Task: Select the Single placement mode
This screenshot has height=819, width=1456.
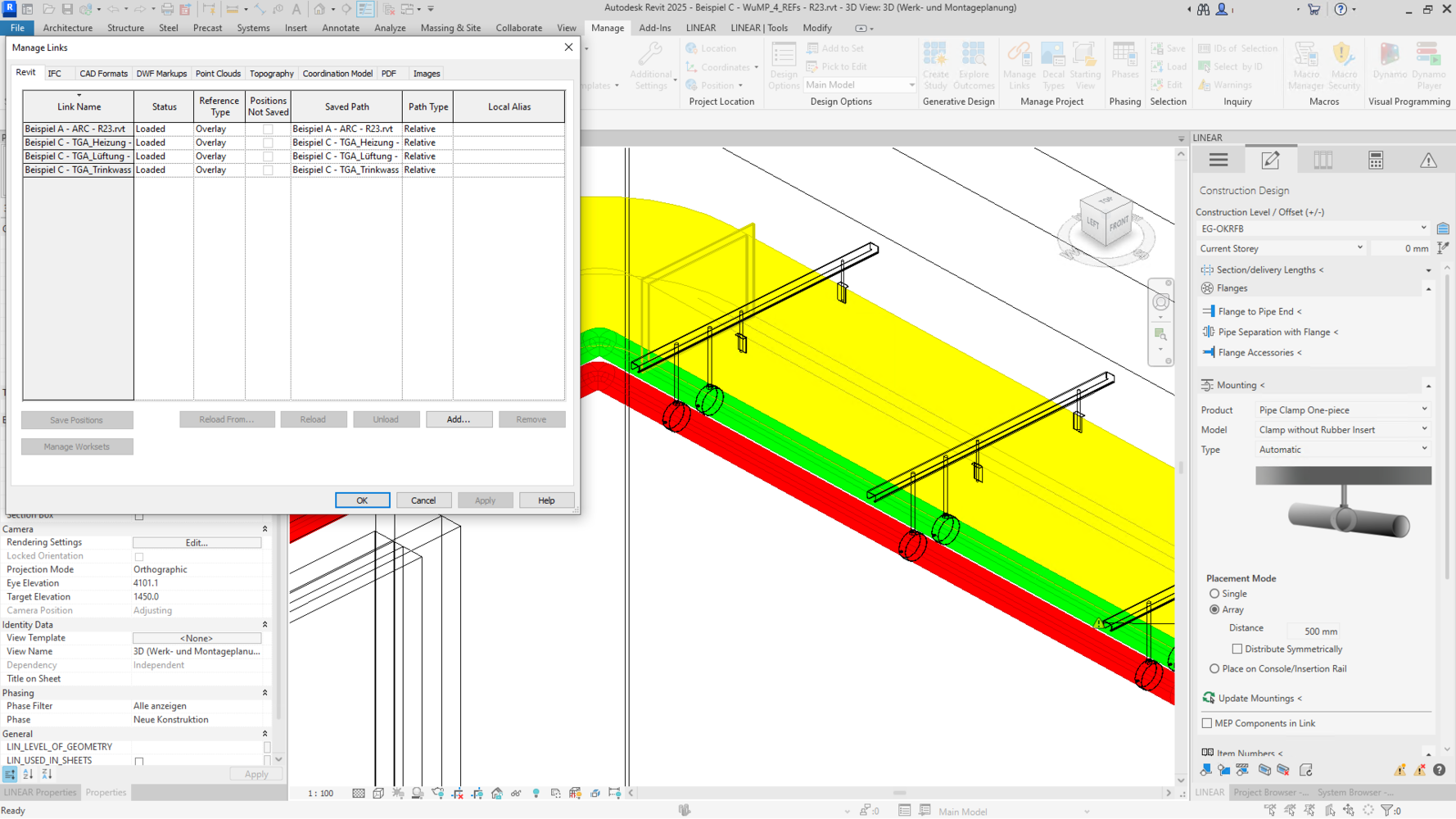Action: [x=1214, y=594]
